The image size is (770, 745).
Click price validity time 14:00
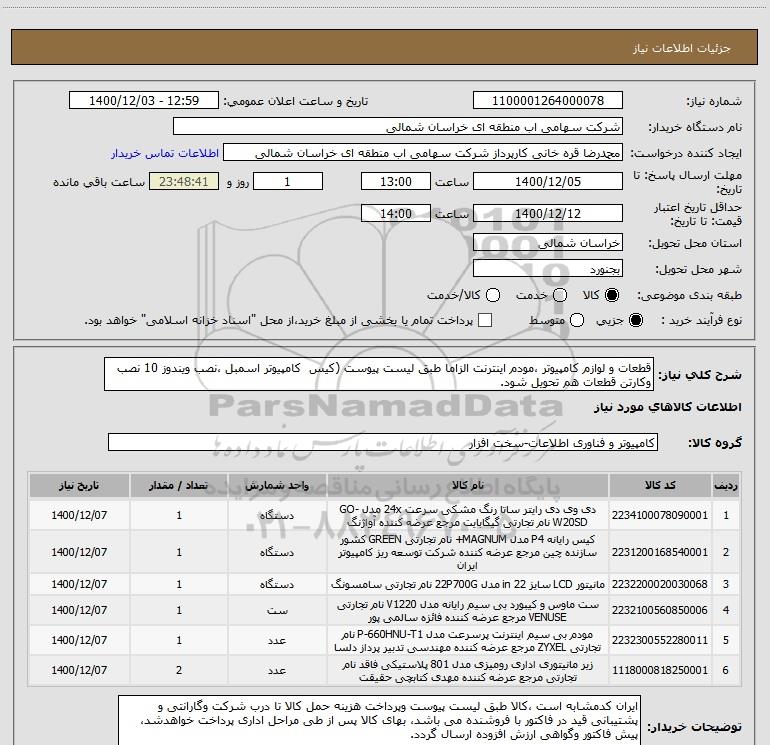click(x=396, y=213)
